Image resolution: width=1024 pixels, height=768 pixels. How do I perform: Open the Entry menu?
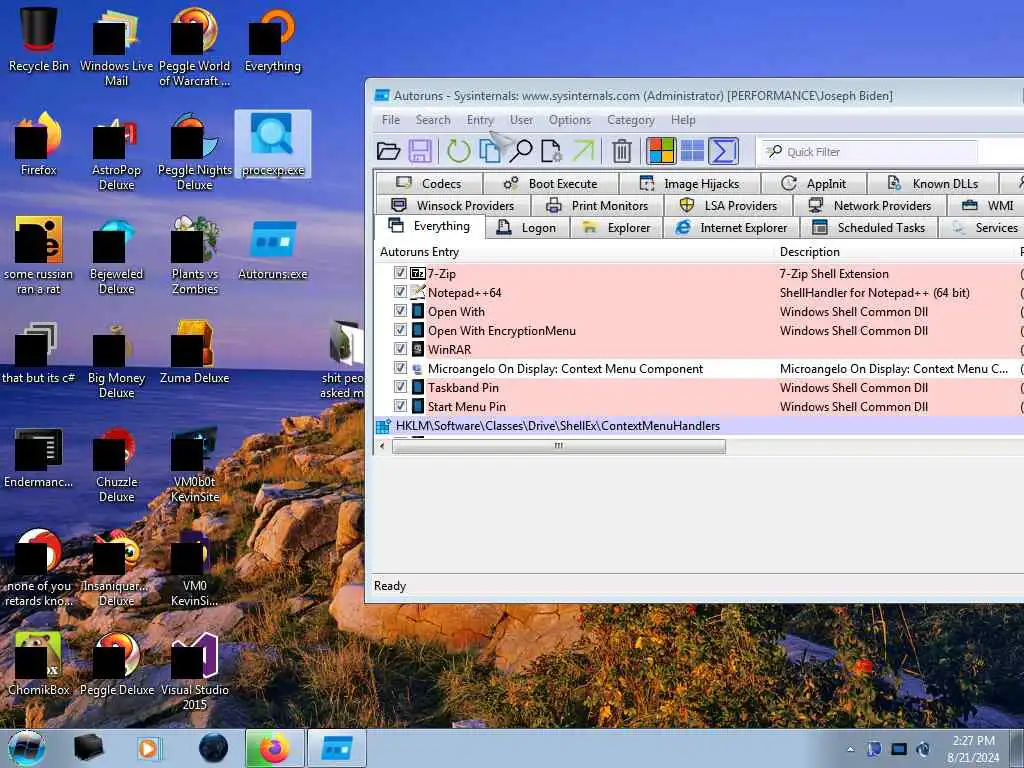click(480, 120)
